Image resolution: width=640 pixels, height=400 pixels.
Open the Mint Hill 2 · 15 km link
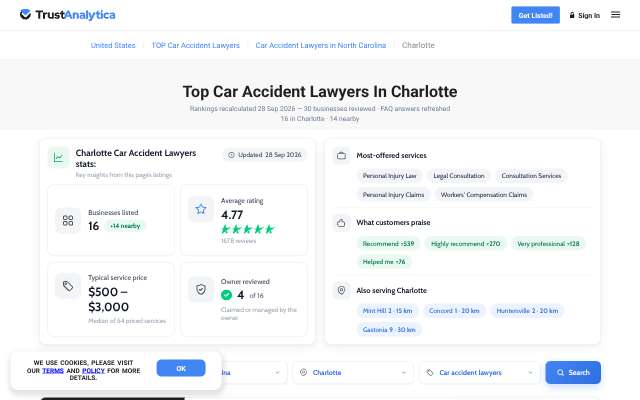pos(387,311)
